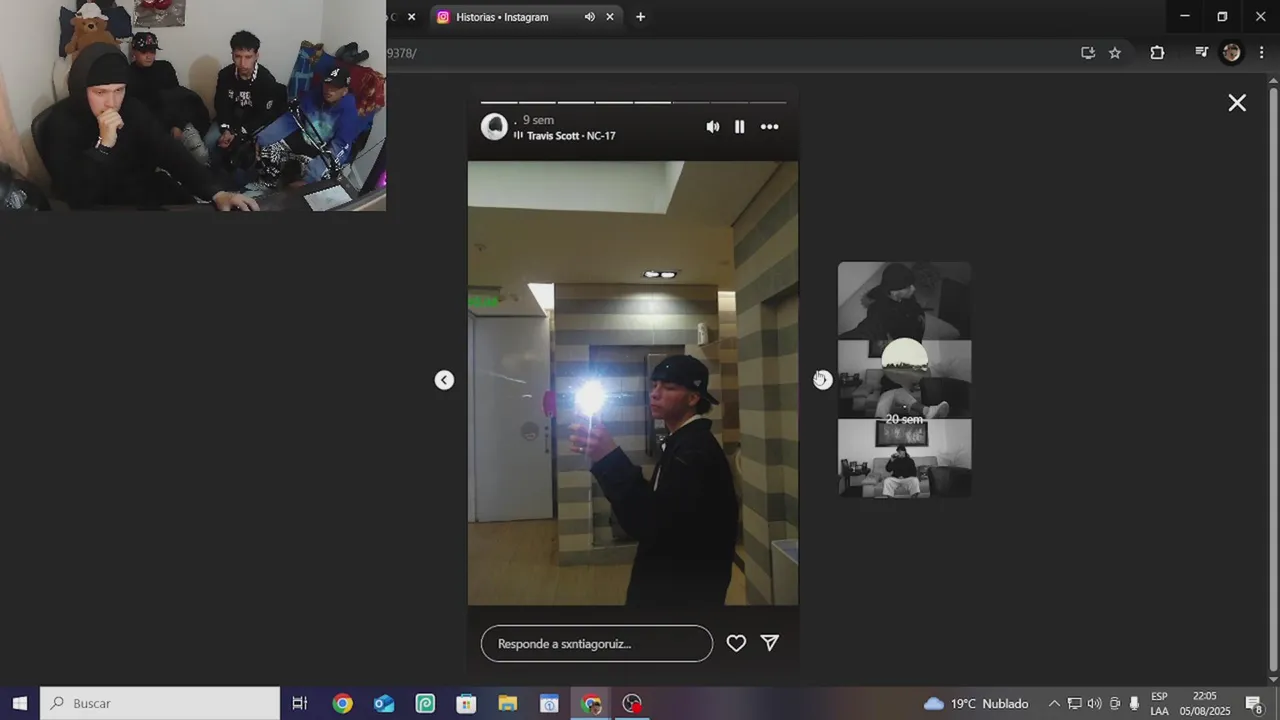
Task: Open the next user's story preview thumbnail
Action: tap(904, 379)
